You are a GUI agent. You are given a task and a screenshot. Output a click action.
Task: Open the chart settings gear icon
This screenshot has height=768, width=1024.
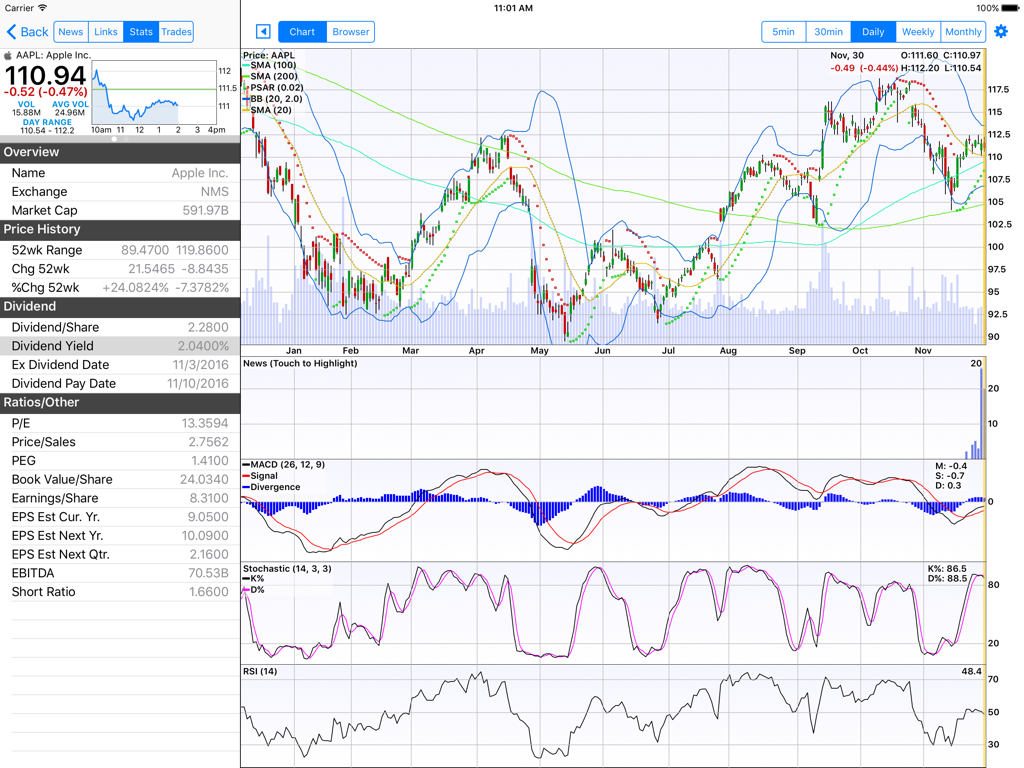tap(1001, 31)
